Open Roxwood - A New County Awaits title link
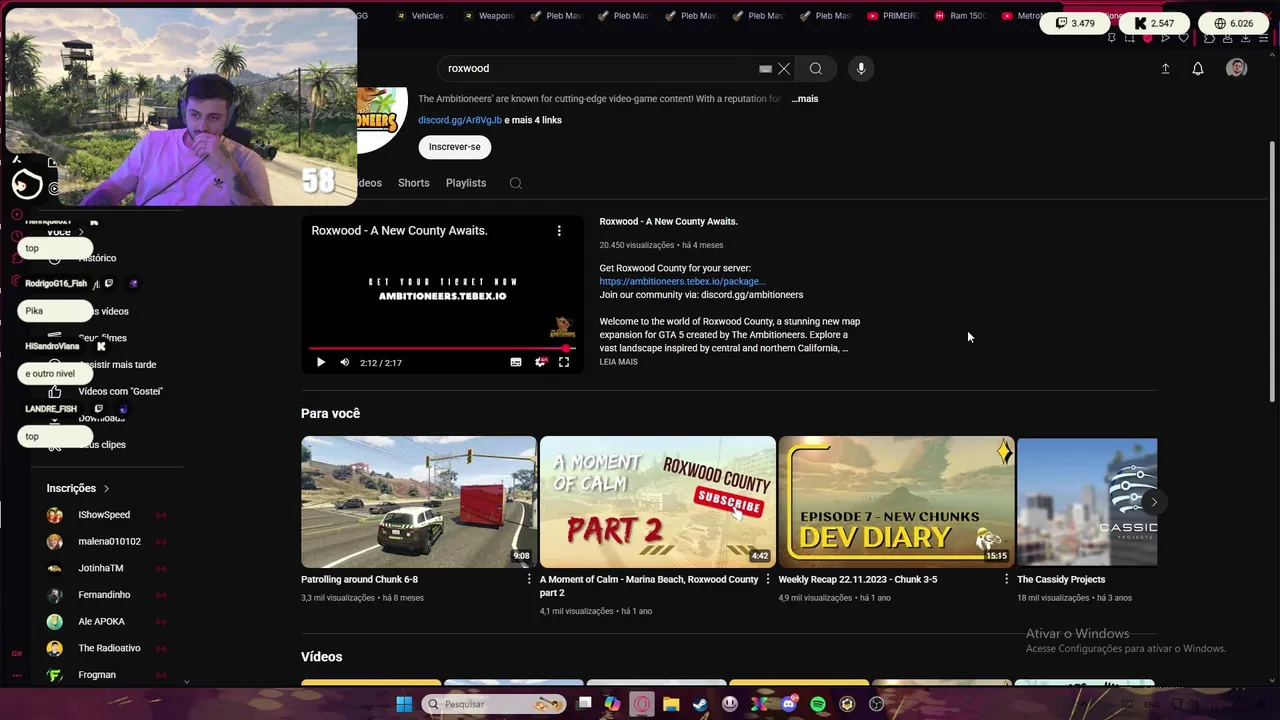This screenshot has width=1280, height=720. tap(668, 222)
